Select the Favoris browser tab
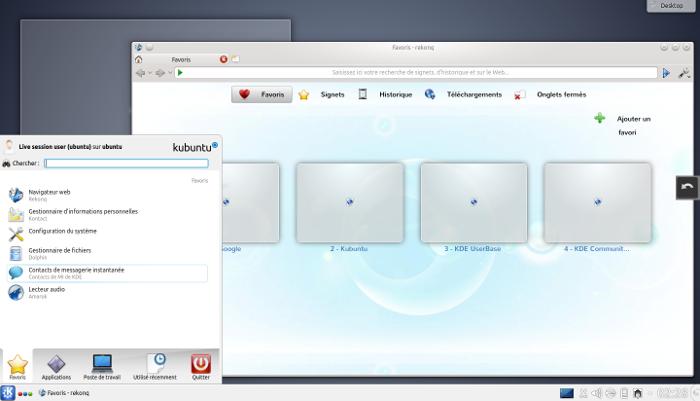Viewport: 700px width, 401px height. [181, 59]
